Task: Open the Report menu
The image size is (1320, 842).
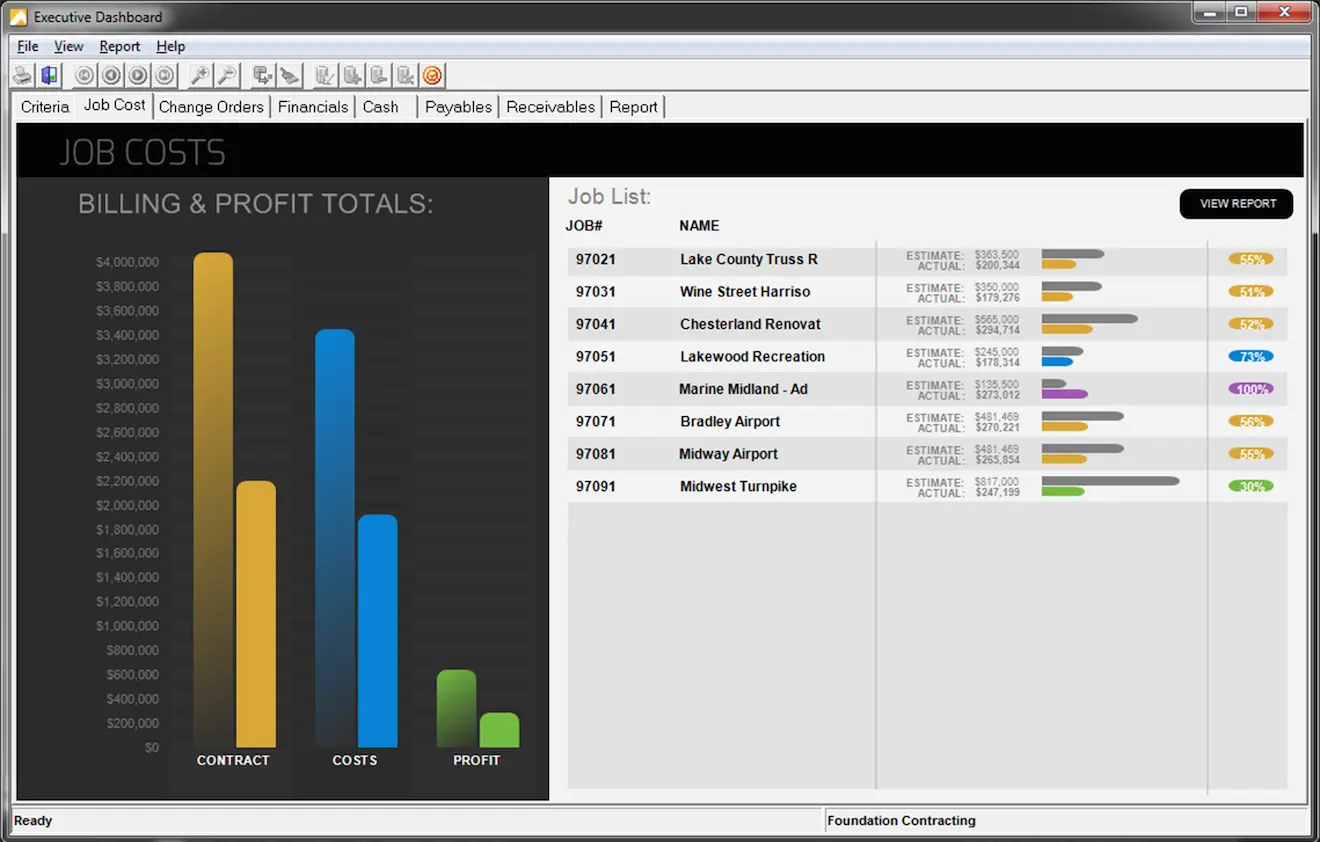Action: [x=119, y=46]
